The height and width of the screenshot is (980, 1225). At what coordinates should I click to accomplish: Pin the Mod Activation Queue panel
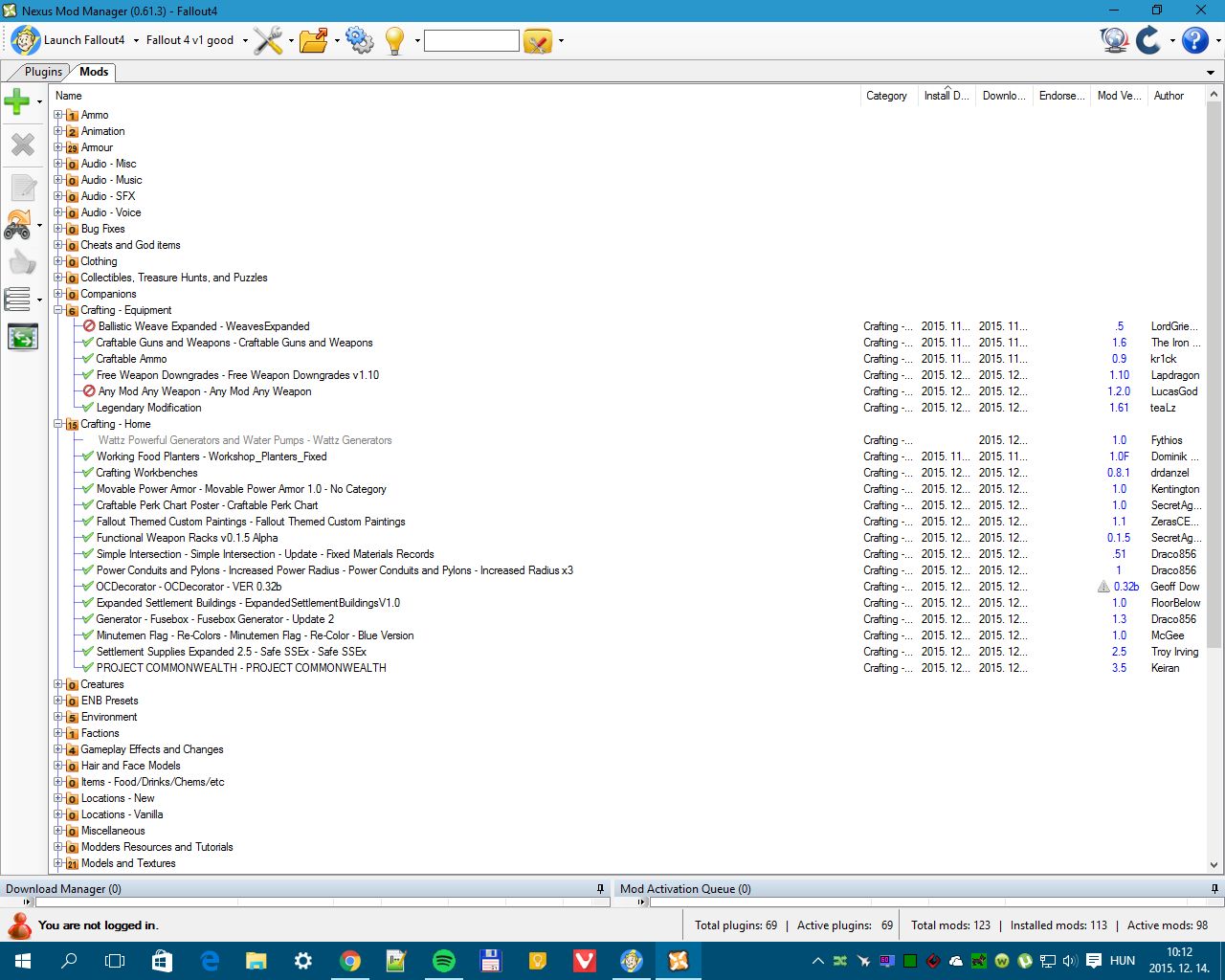pyautogui.click(x=1214, y=888)
